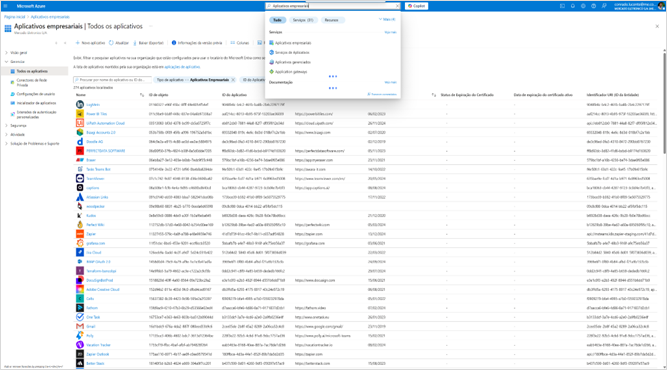Clear the global search box text

397,6
